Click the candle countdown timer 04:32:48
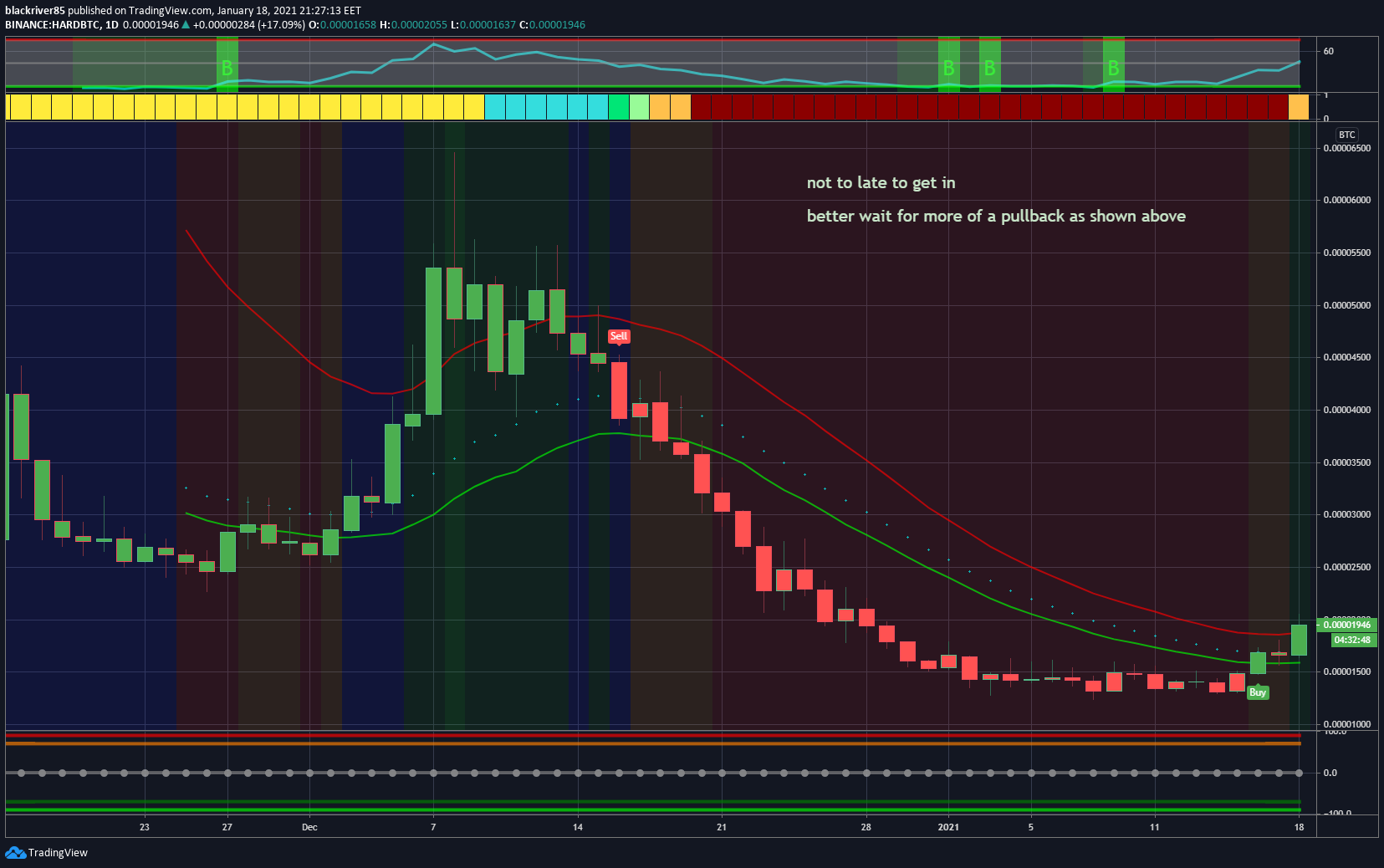 1352,640
